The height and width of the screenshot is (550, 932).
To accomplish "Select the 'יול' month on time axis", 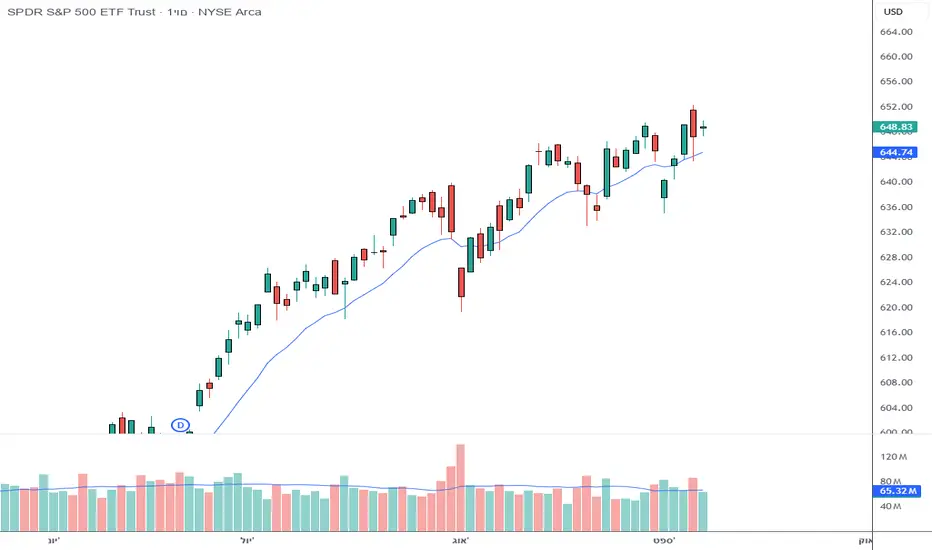I will (x=247, y=540).
